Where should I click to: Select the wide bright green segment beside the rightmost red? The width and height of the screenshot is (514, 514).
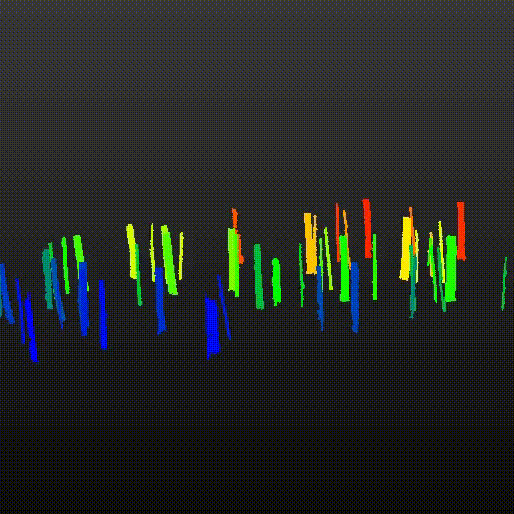(x=450, y=269)
